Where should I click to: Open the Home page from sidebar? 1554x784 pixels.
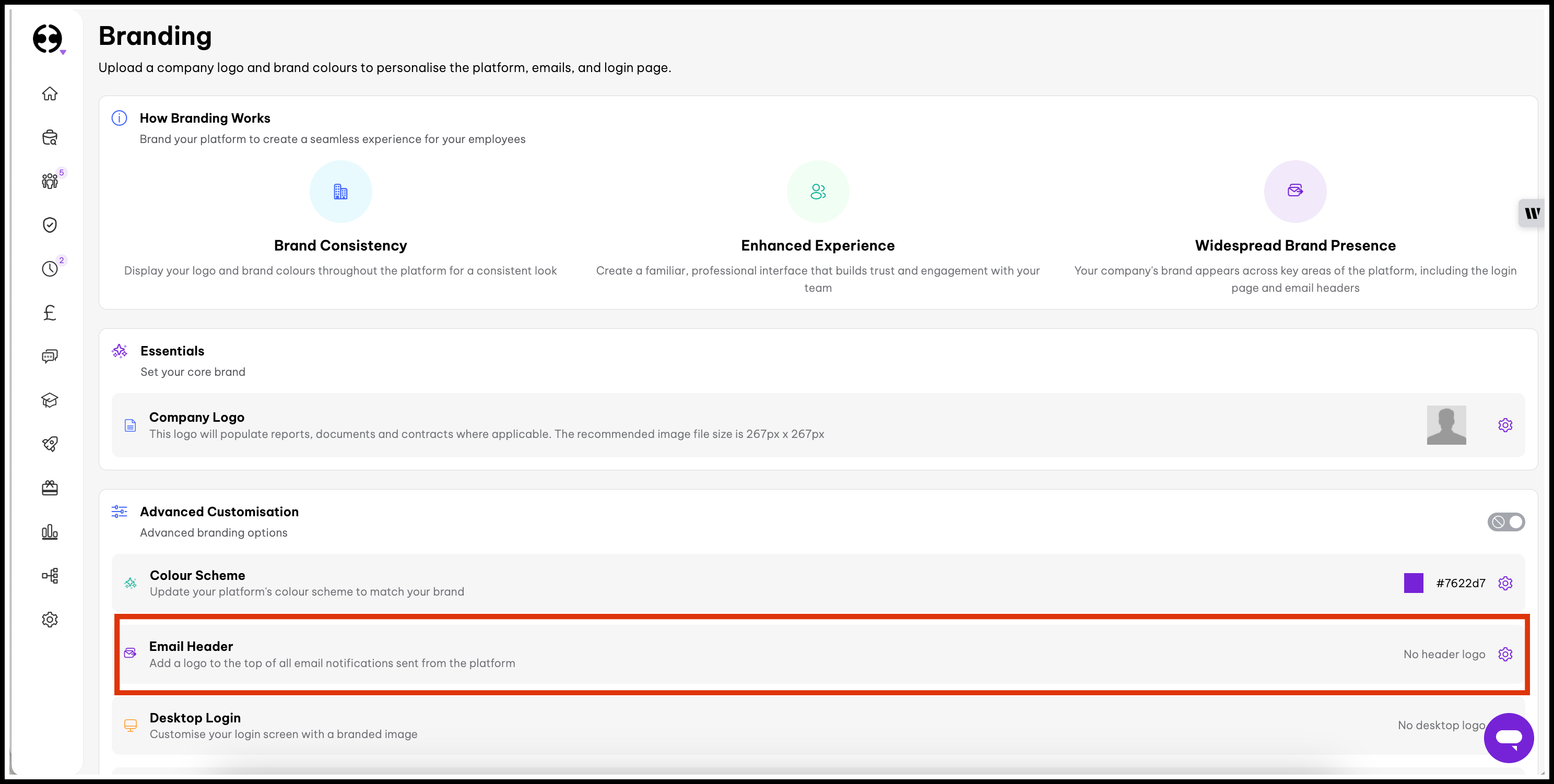coord(50,93)
